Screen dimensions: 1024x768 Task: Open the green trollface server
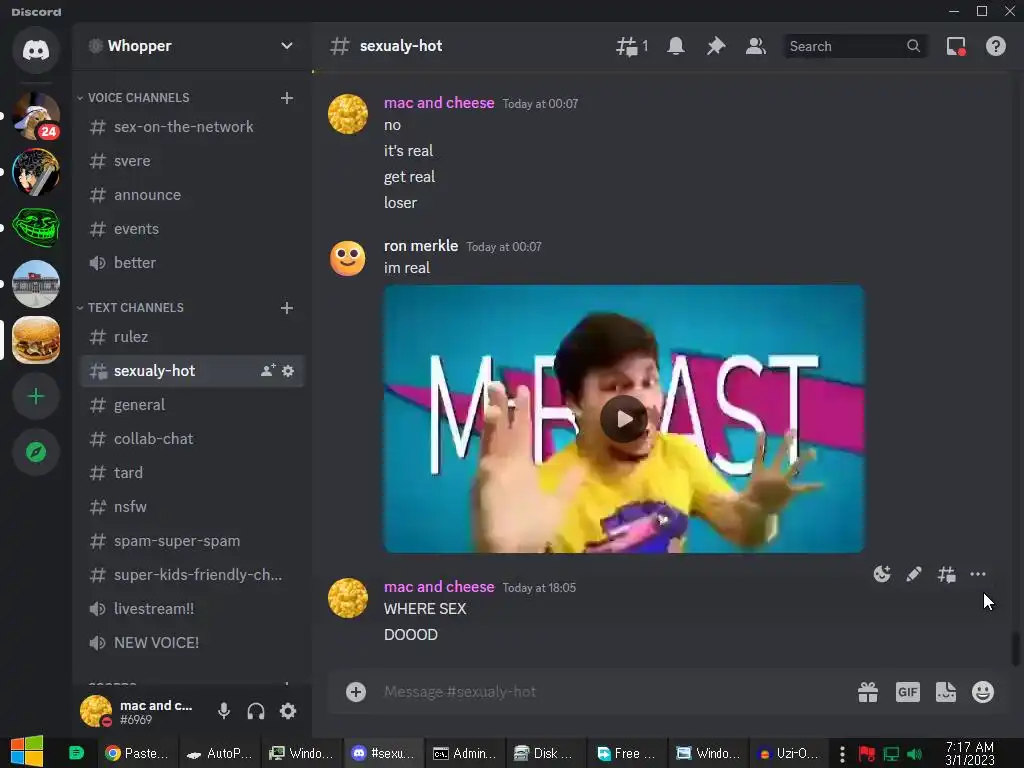click(36, 227)
